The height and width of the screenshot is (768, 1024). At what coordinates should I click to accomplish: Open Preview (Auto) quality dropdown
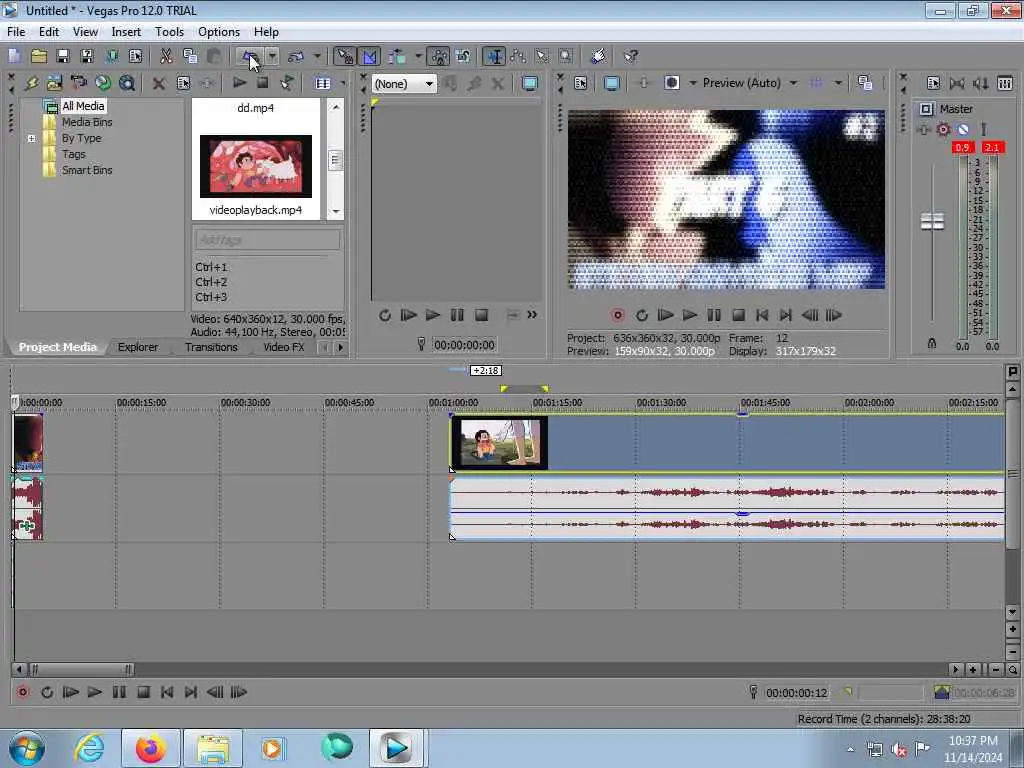point(793,83)
